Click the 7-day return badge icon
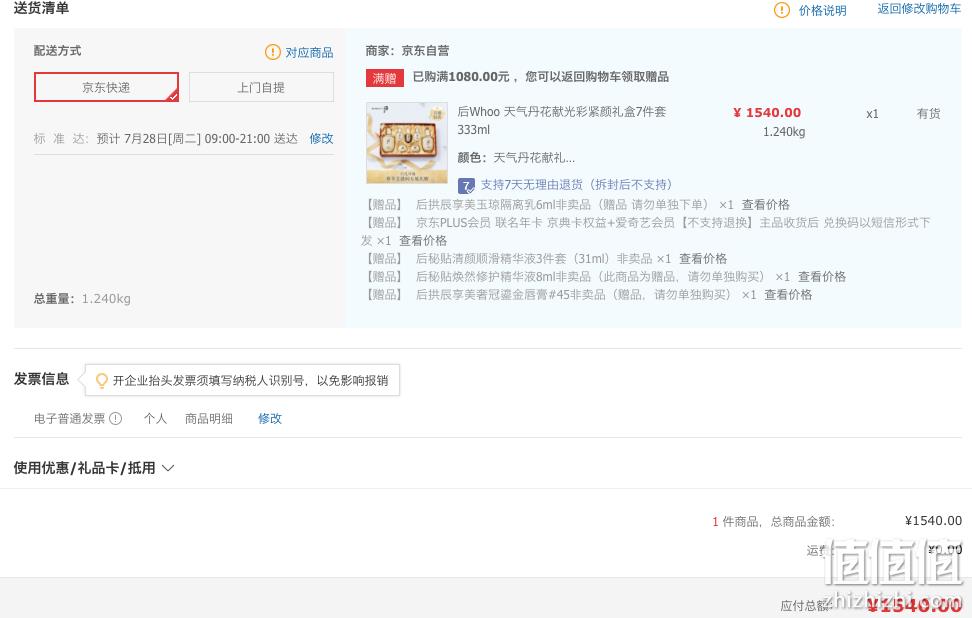 tap(466, 185)
